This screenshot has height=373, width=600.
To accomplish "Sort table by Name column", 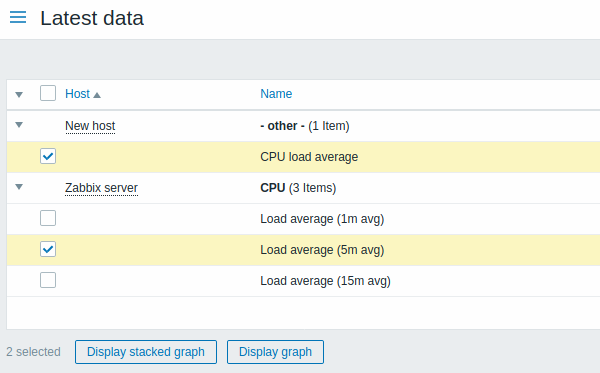I will tap(276, 94).
